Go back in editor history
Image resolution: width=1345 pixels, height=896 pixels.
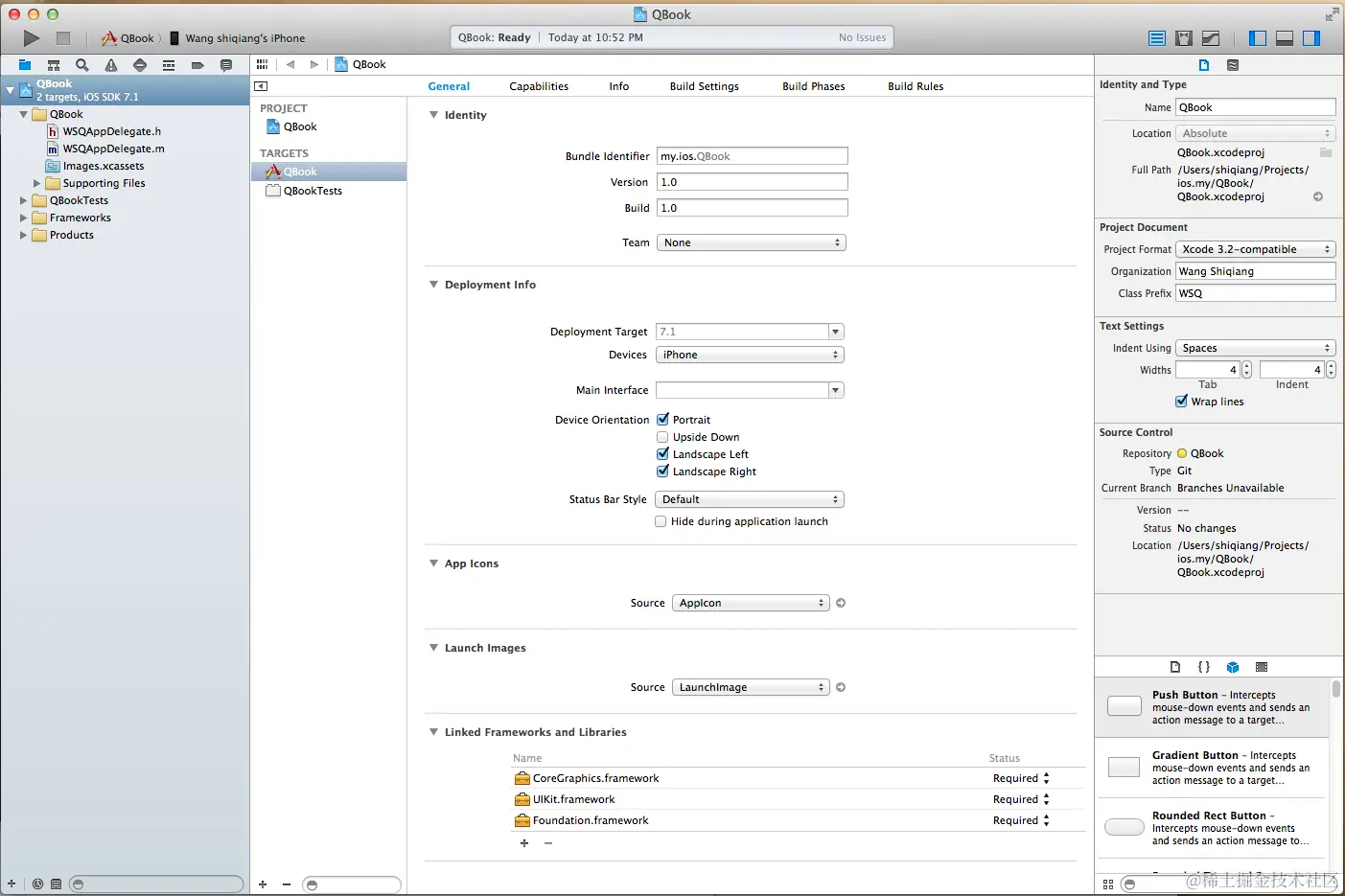(290, 64)
